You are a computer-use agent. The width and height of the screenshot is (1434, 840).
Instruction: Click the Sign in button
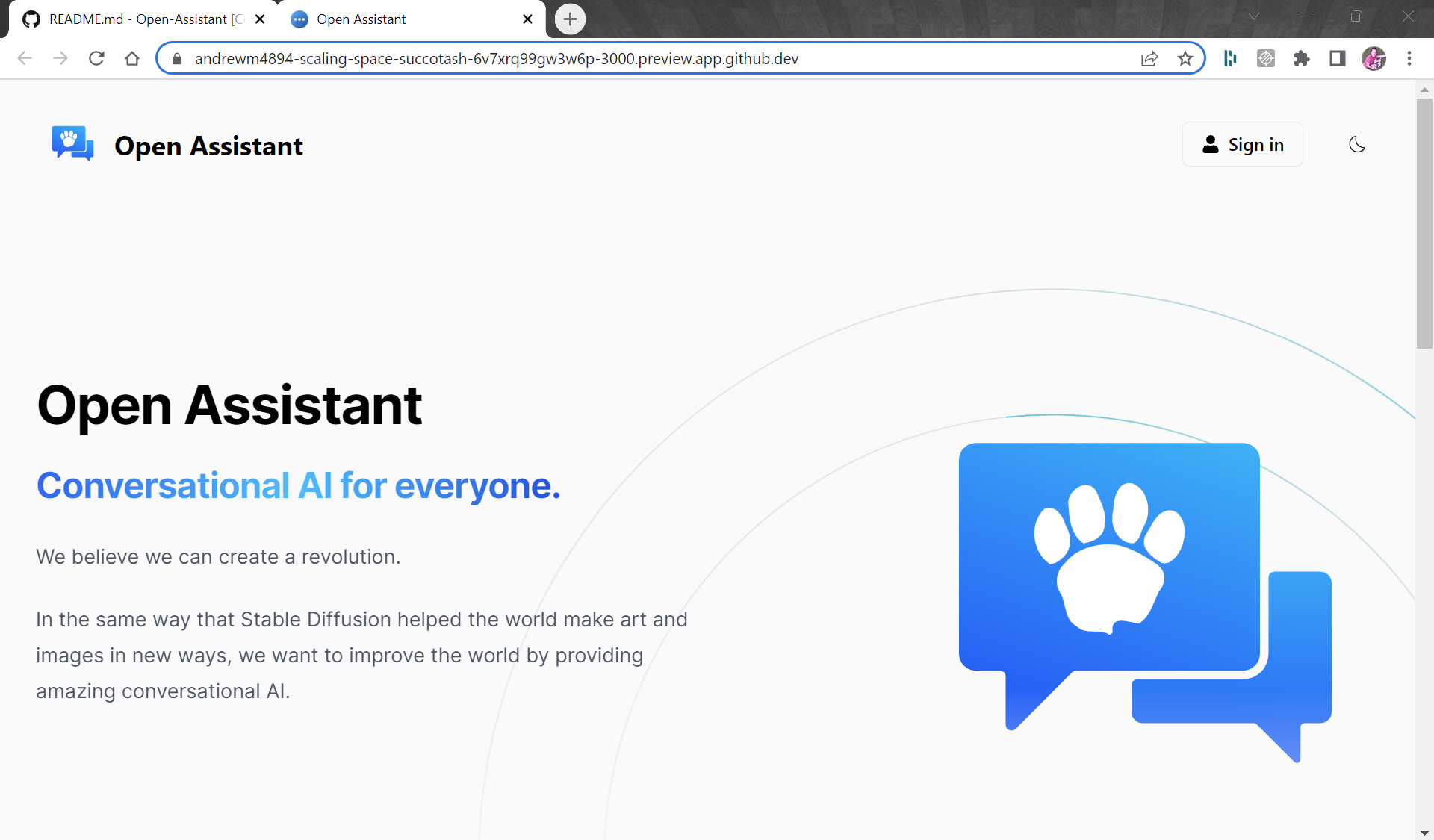click(1242, 145)
